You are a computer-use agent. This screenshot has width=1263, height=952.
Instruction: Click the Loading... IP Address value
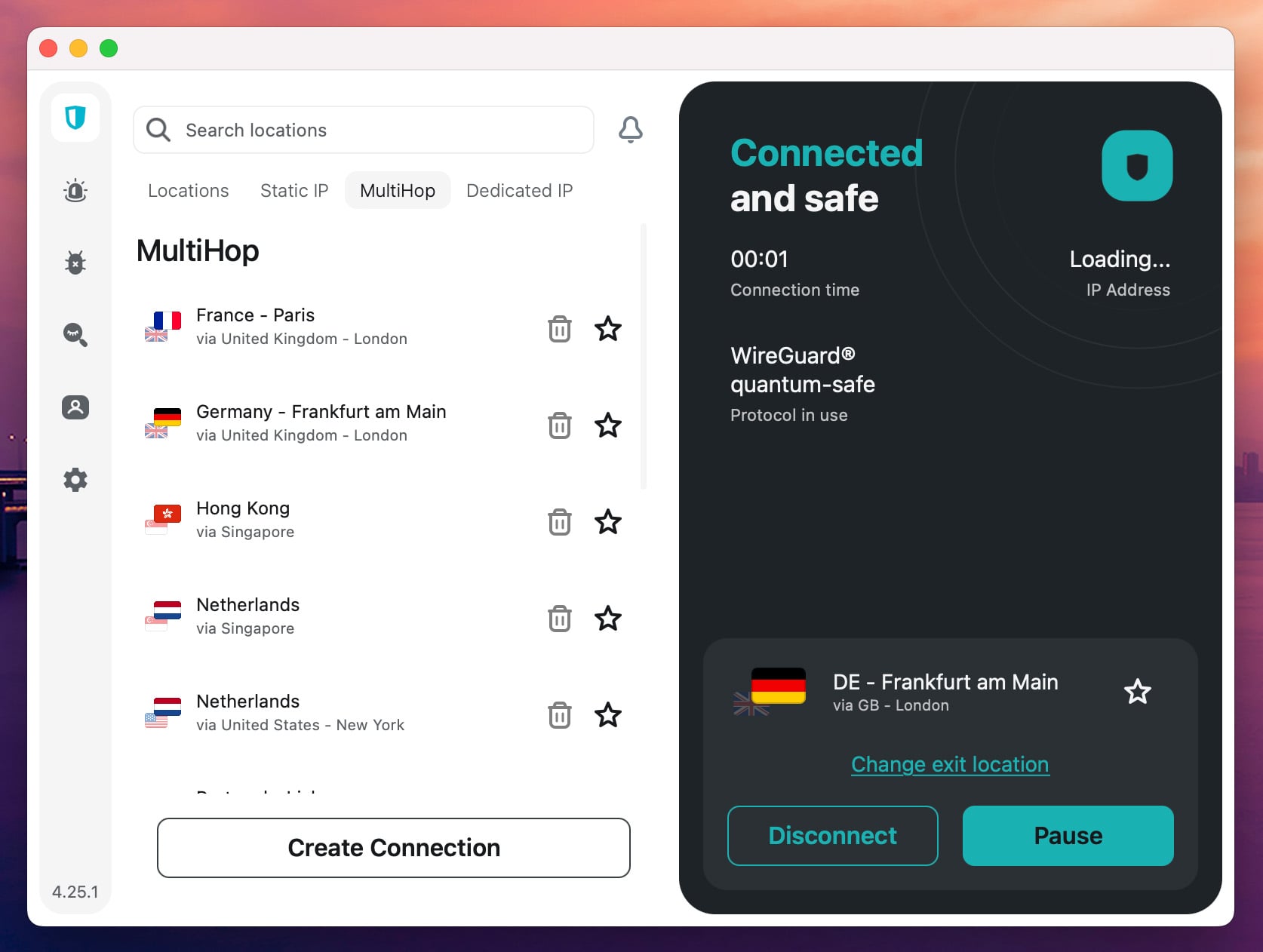coord(1120,259)
